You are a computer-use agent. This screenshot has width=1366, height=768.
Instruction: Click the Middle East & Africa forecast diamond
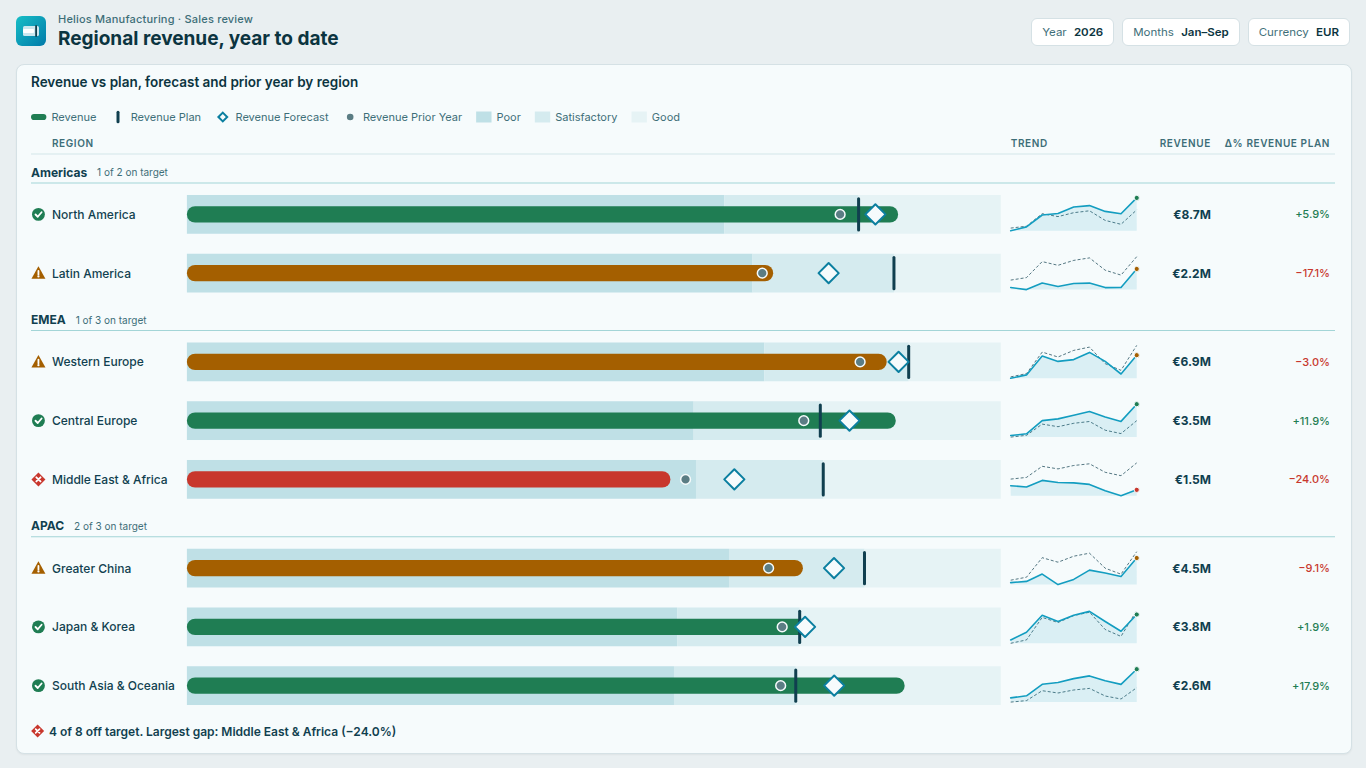[734, 480]
